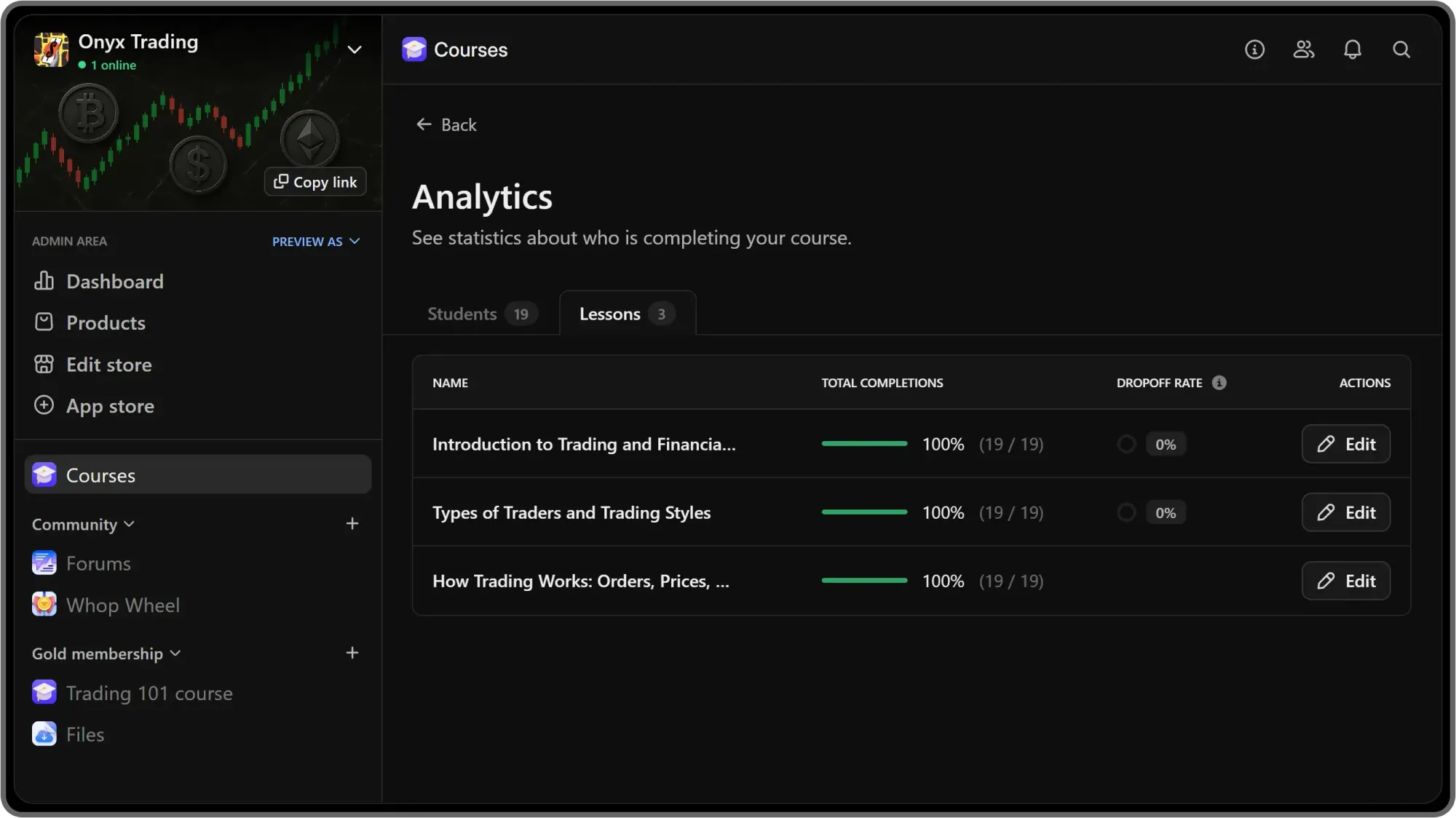Click the Copy link button
Image resolution: width=1456 pixels, height=818 pixels.
point(314,181)
